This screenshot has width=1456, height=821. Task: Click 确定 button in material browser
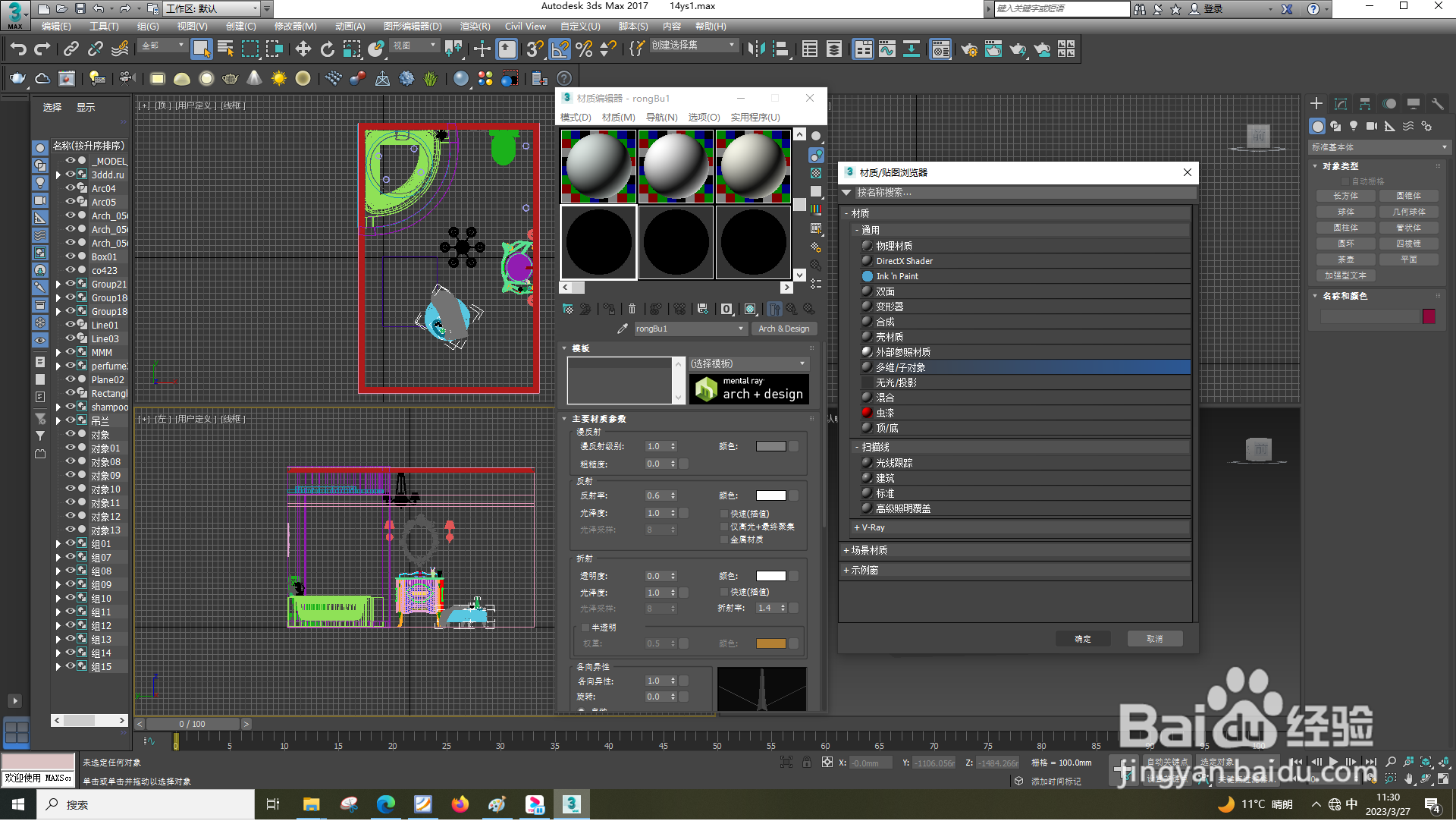pyautogui.click(x=1083, y=639)
